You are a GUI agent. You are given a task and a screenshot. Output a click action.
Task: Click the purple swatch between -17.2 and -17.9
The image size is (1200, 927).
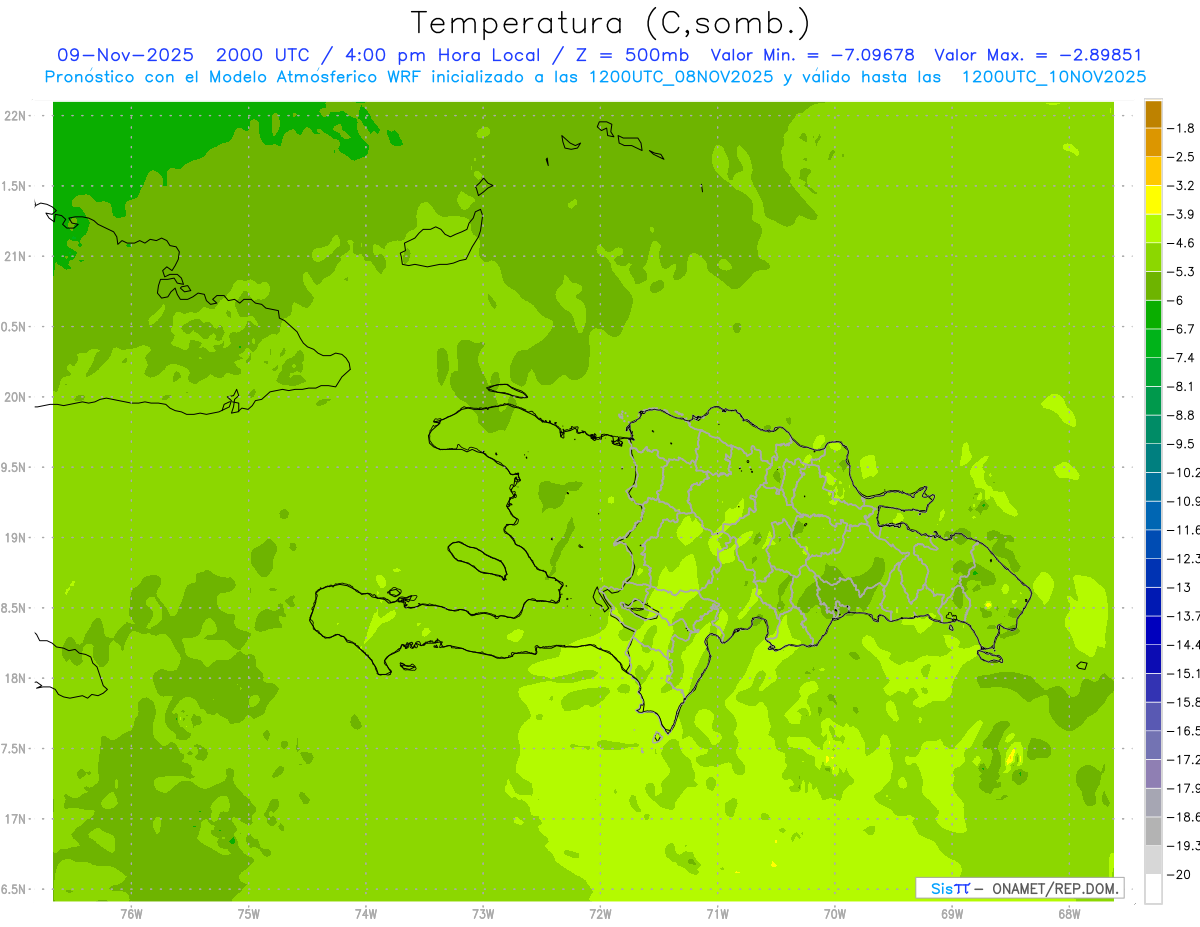click(1153, 773)
